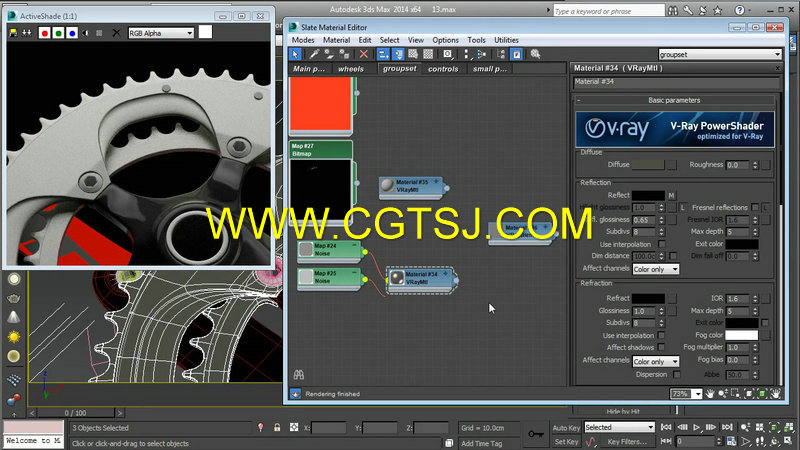Open reflection Affect channels dropdown
The image size is (800, 450).
click(x=656, y=269)
